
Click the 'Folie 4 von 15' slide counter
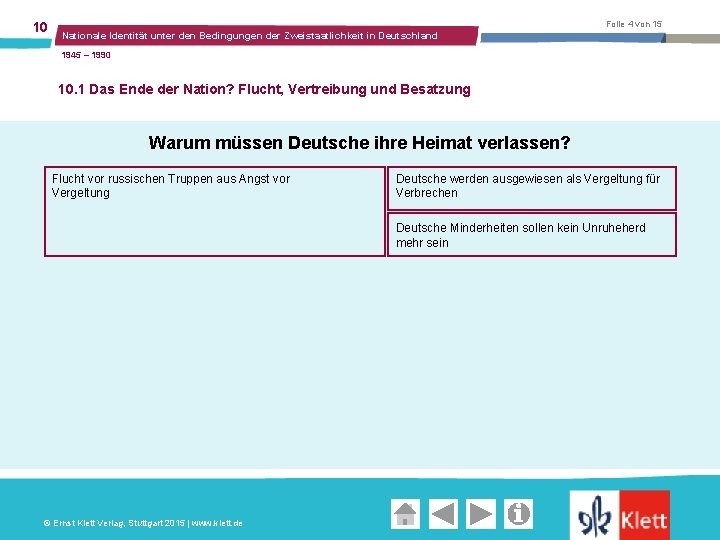click(x=634, y=24)
